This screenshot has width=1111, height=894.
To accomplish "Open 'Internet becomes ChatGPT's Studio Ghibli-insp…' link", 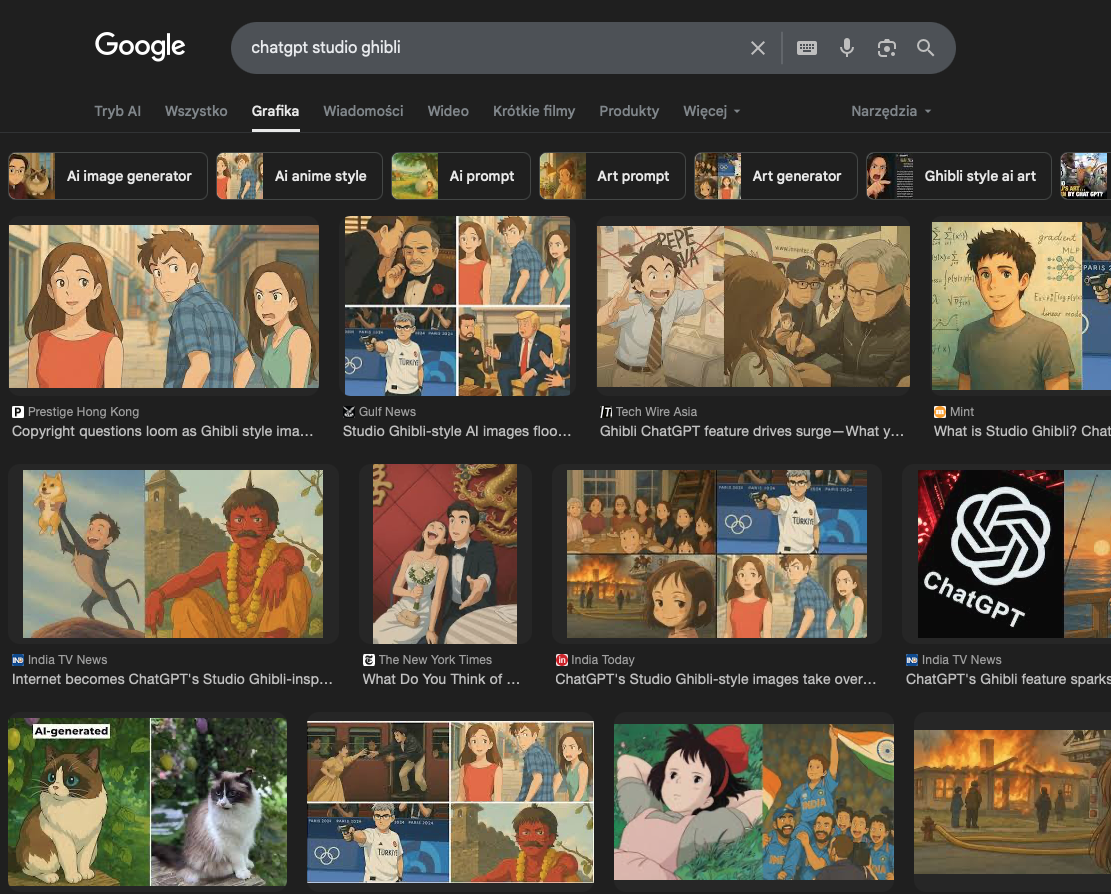I will 172,679.
